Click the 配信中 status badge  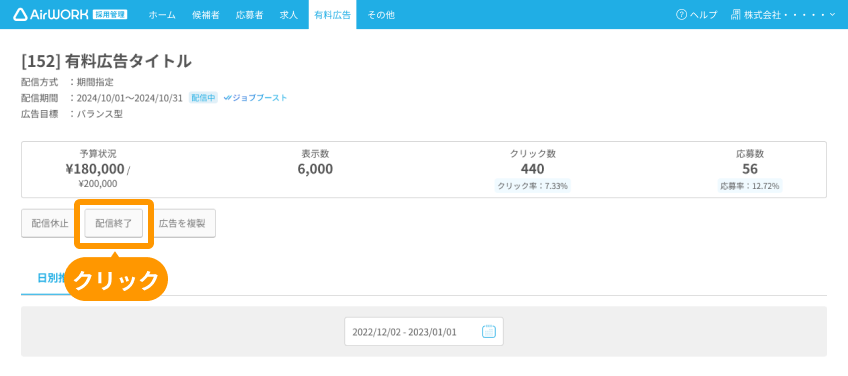203,98
